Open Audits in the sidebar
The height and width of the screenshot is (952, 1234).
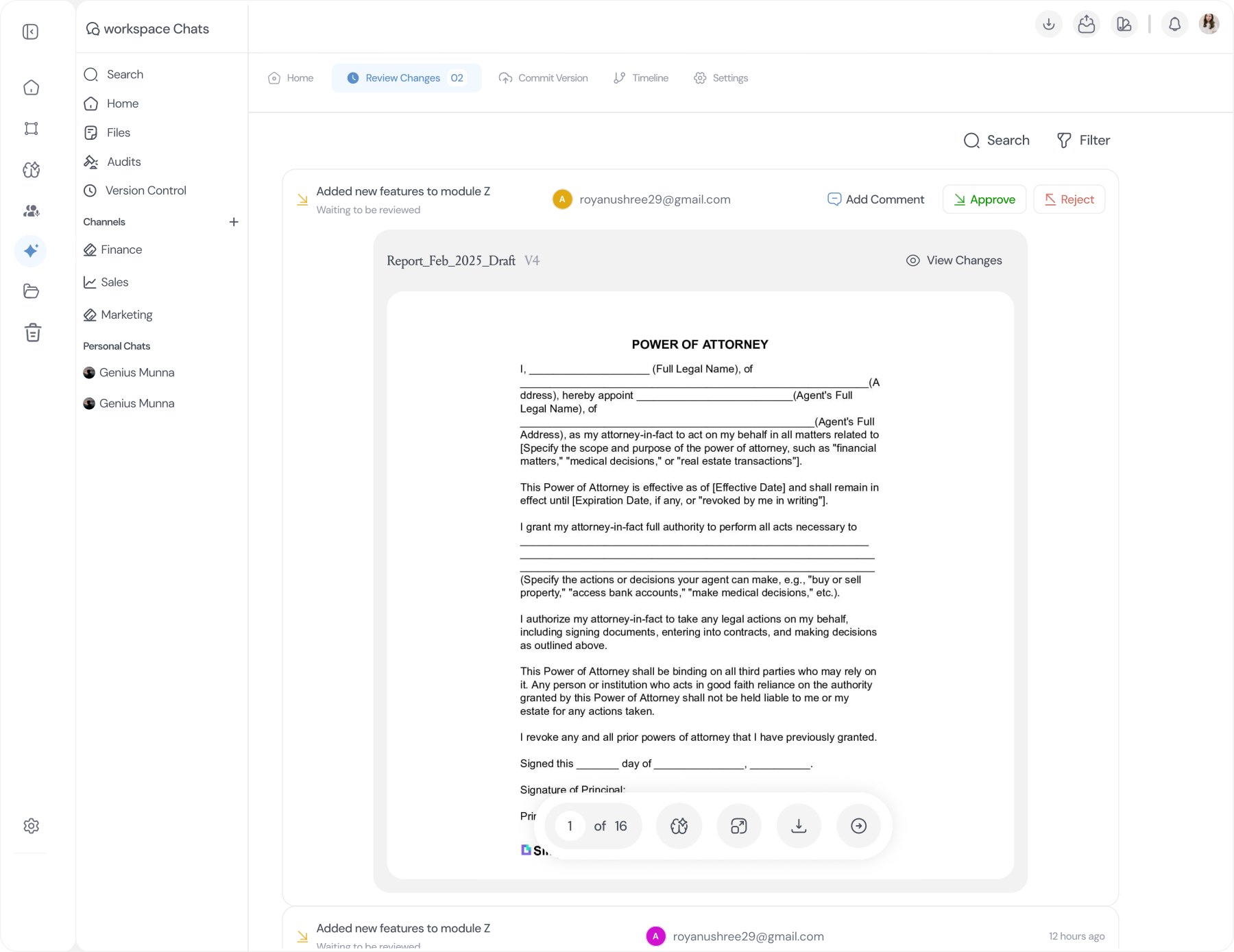point(112,162)
